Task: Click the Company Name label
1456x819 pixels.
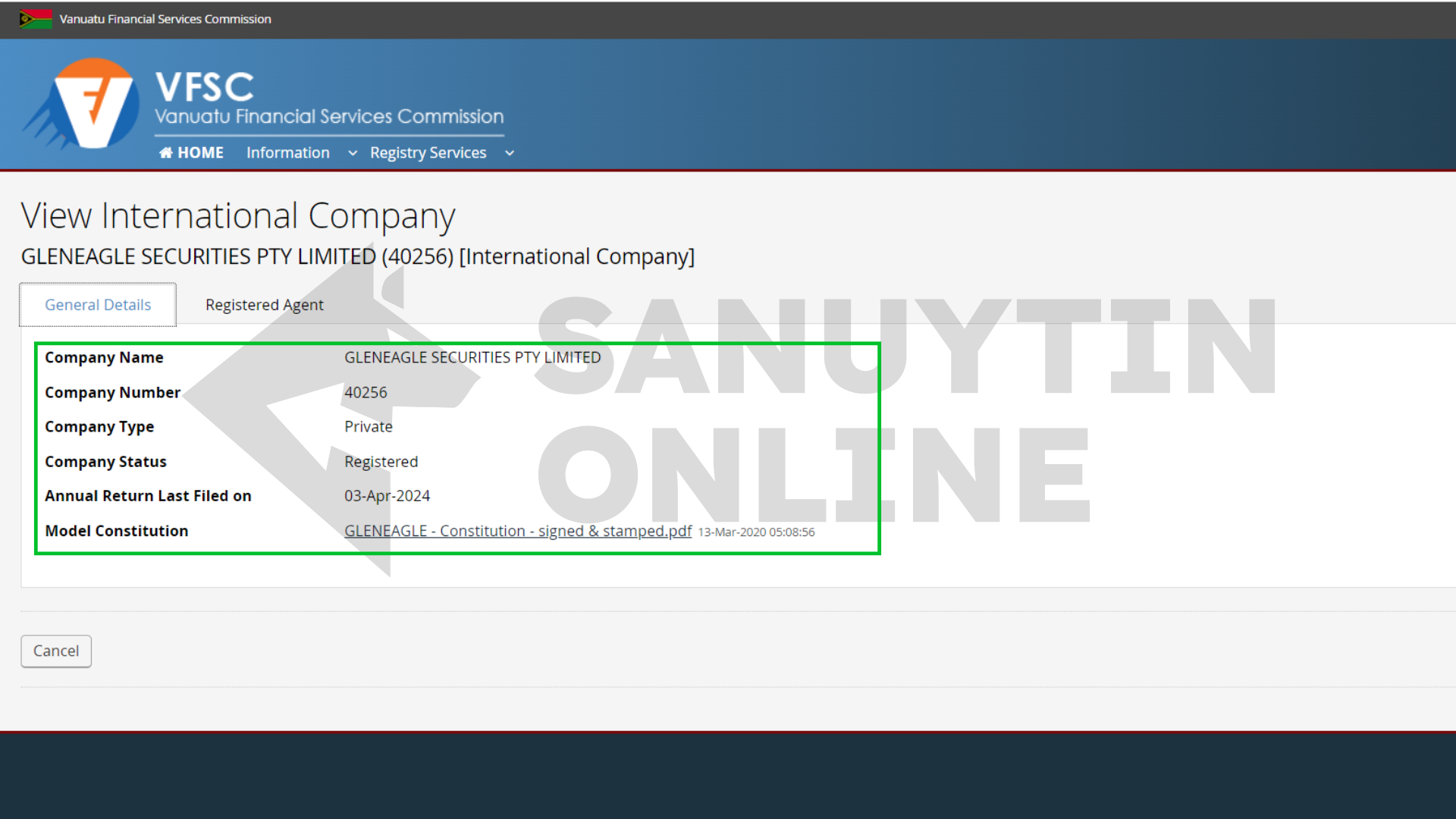Action: [104, 357]
